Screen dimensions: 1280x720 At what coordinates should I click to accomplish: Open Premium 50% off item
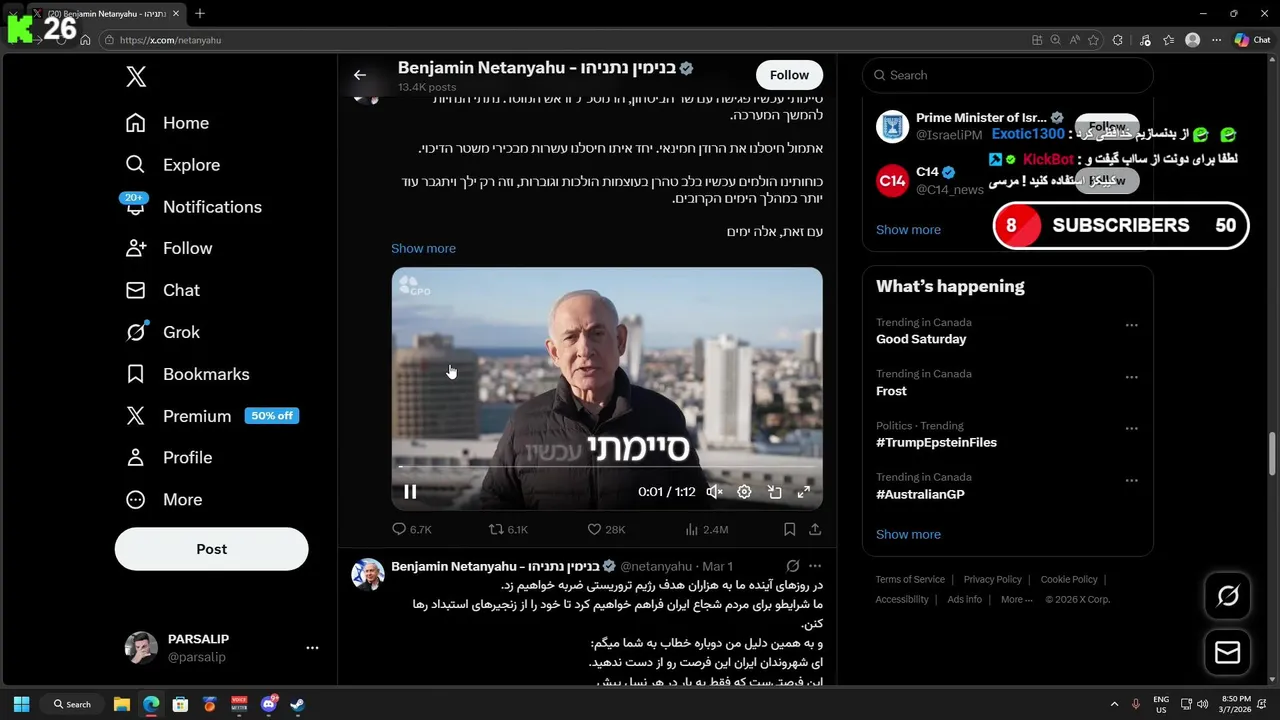tap(211, 416)
